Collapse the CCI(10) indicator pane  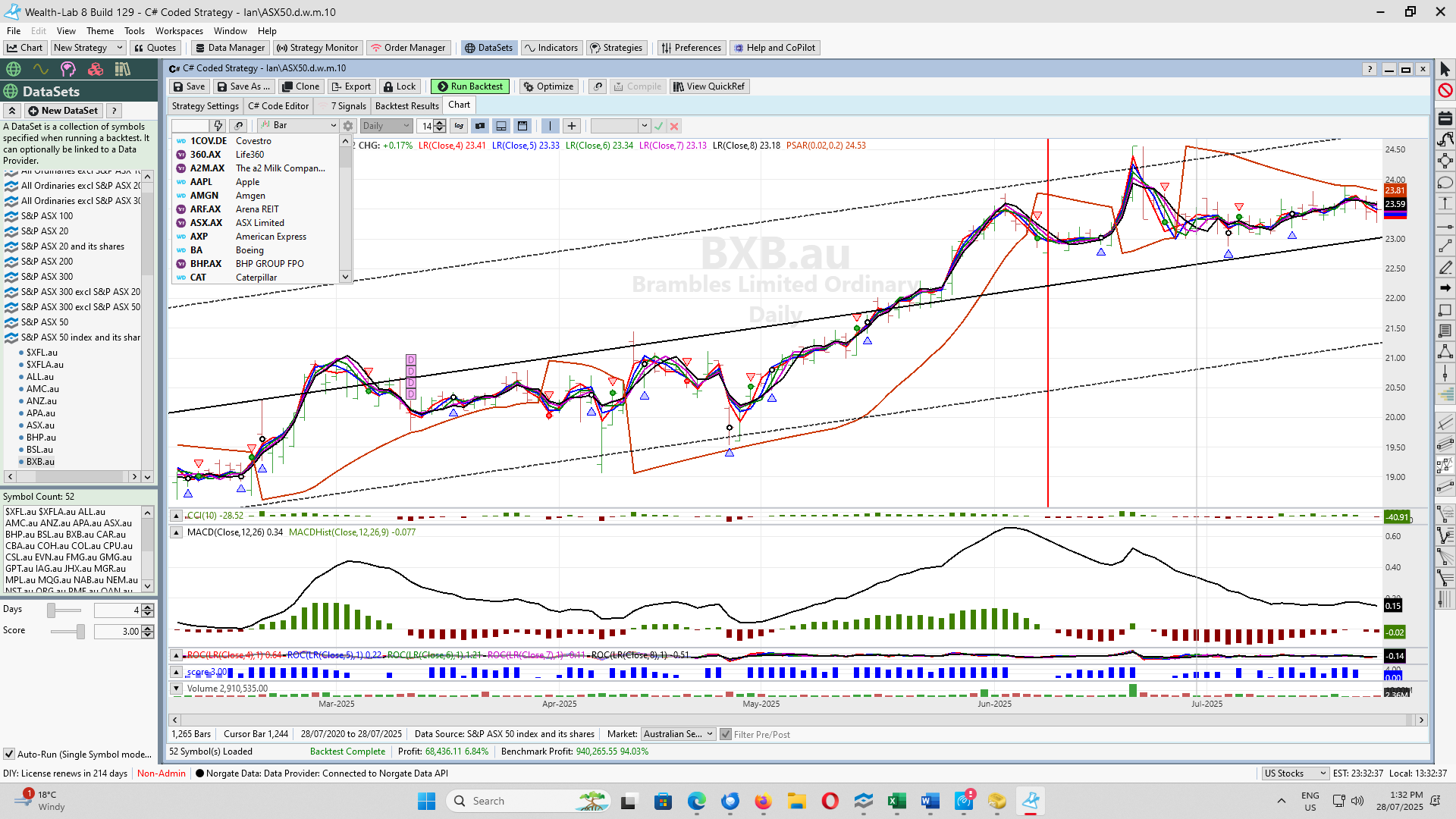tap(176, 516)
